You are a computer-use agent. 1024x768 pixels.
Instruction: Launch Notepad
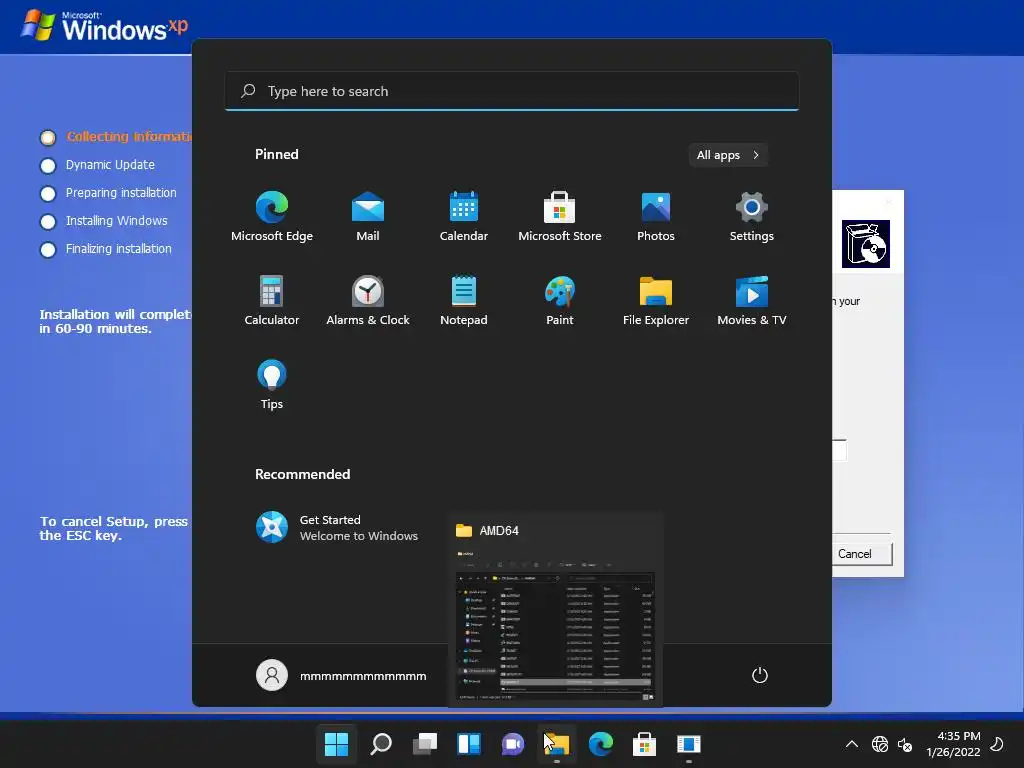464,300
